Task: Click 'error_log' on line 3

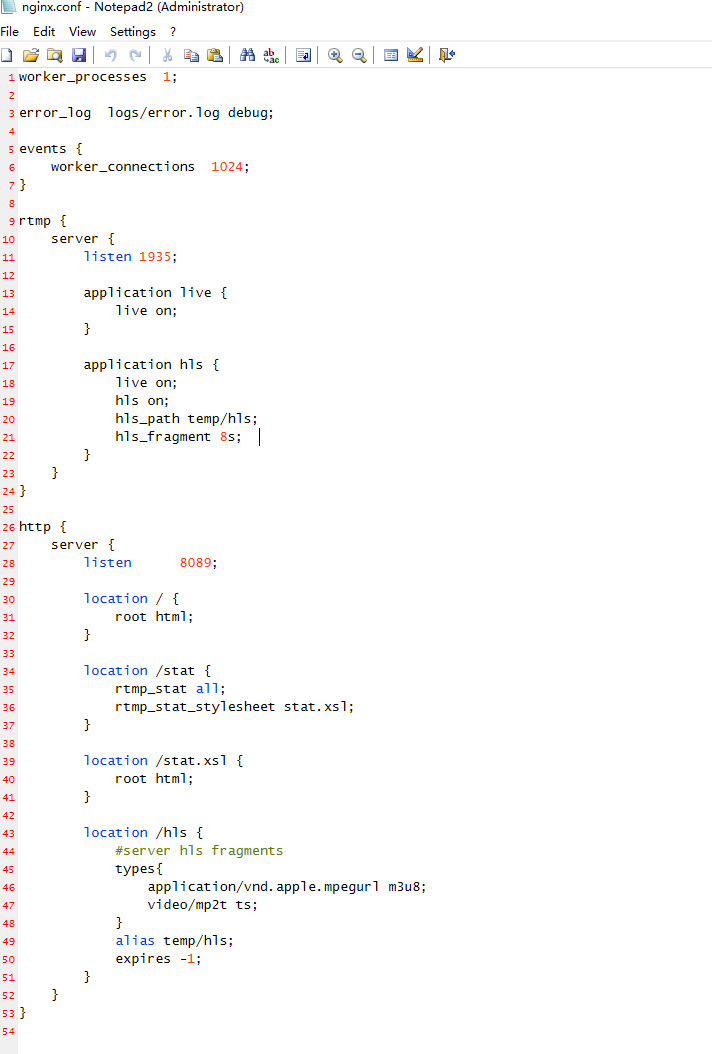Action: click(x=55, y=113)
